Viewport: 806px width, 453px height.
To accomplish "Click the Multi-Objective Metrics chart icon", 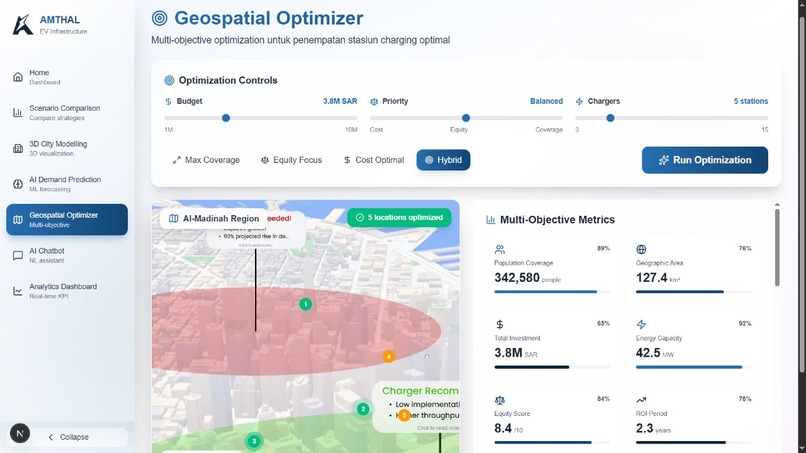I will coord(490,220).
